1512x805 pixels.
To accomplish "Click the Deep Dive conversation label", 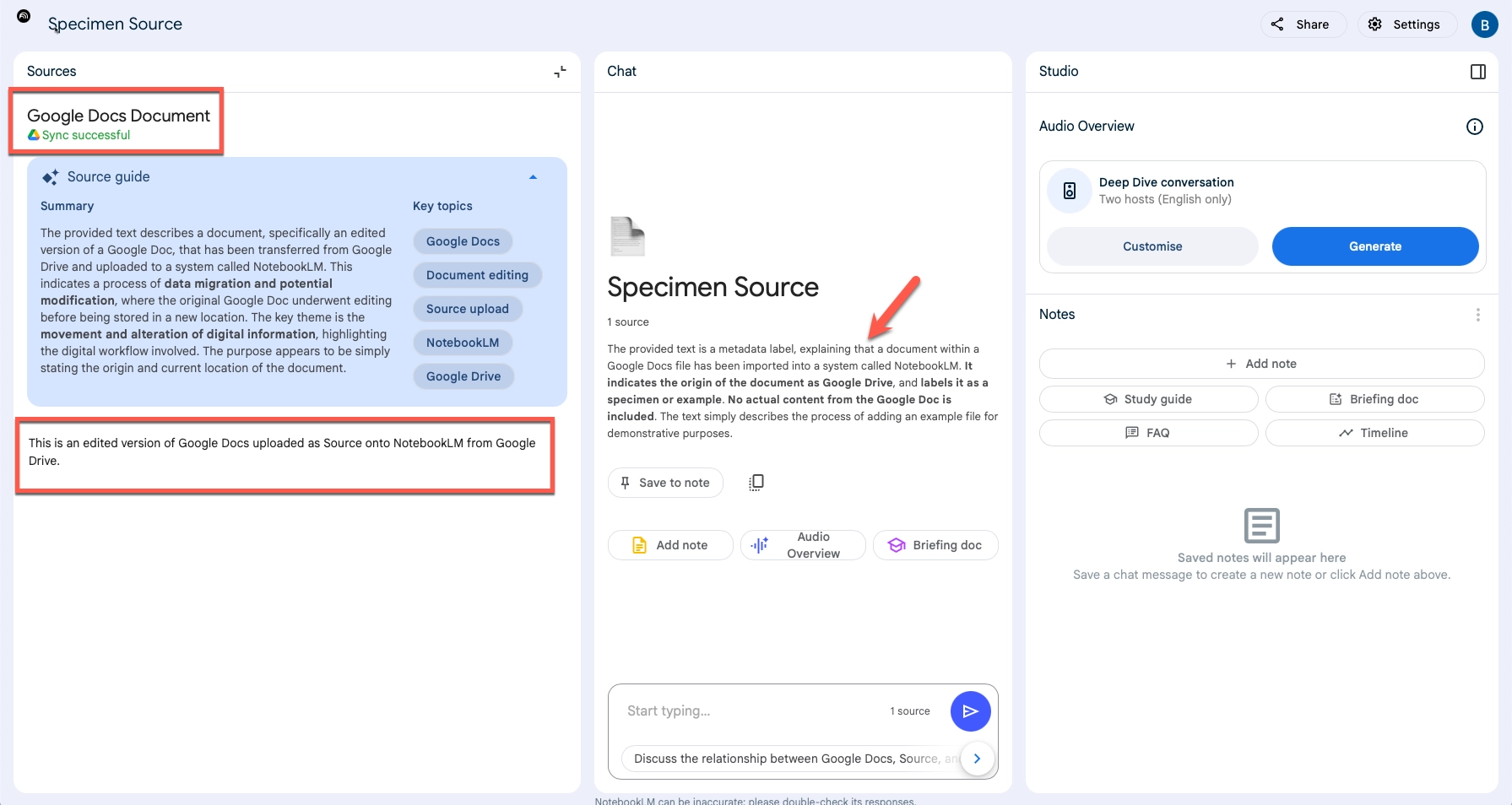I will [1166, 182].
